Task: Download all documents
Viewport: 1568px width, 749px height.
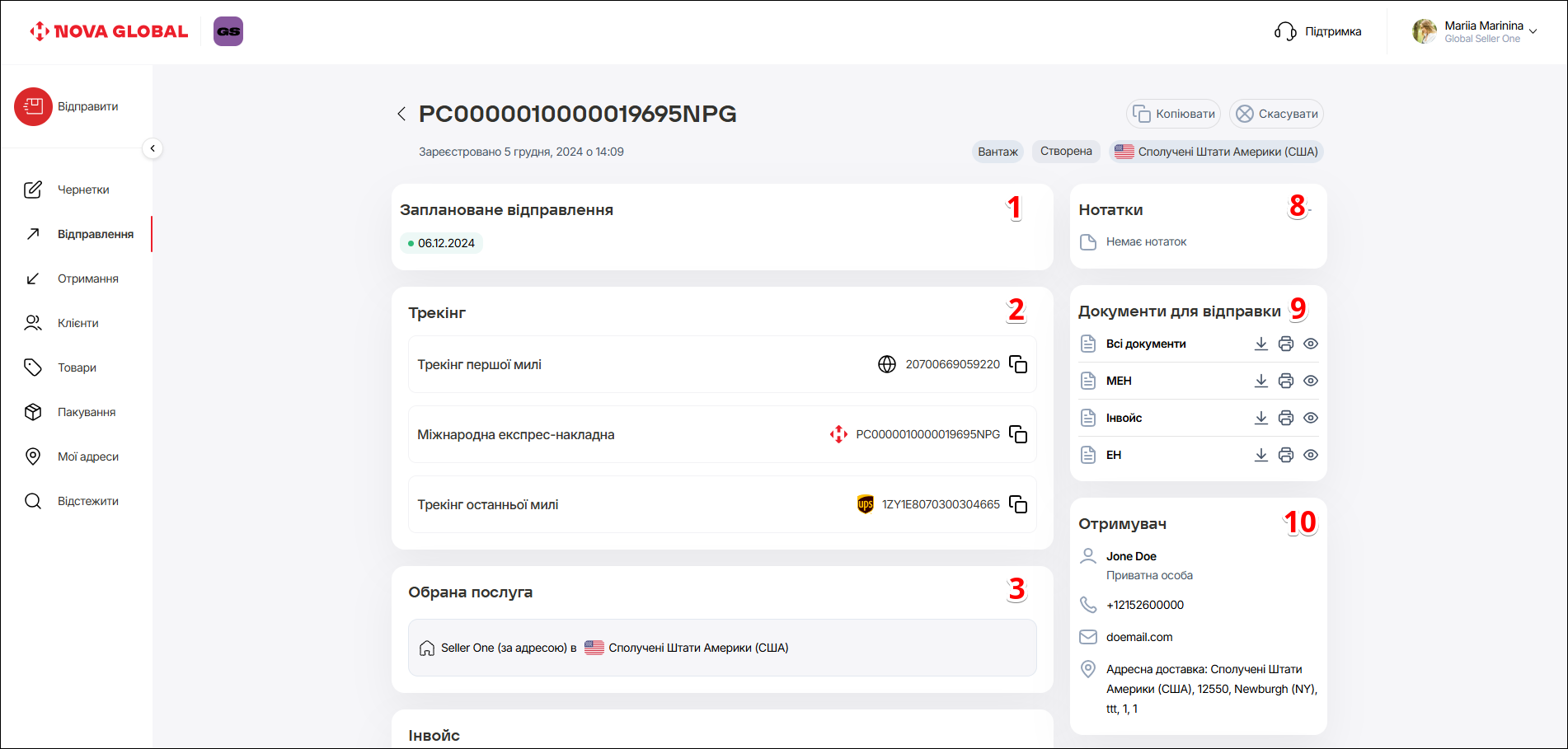Action: [x=1261, y=344]
